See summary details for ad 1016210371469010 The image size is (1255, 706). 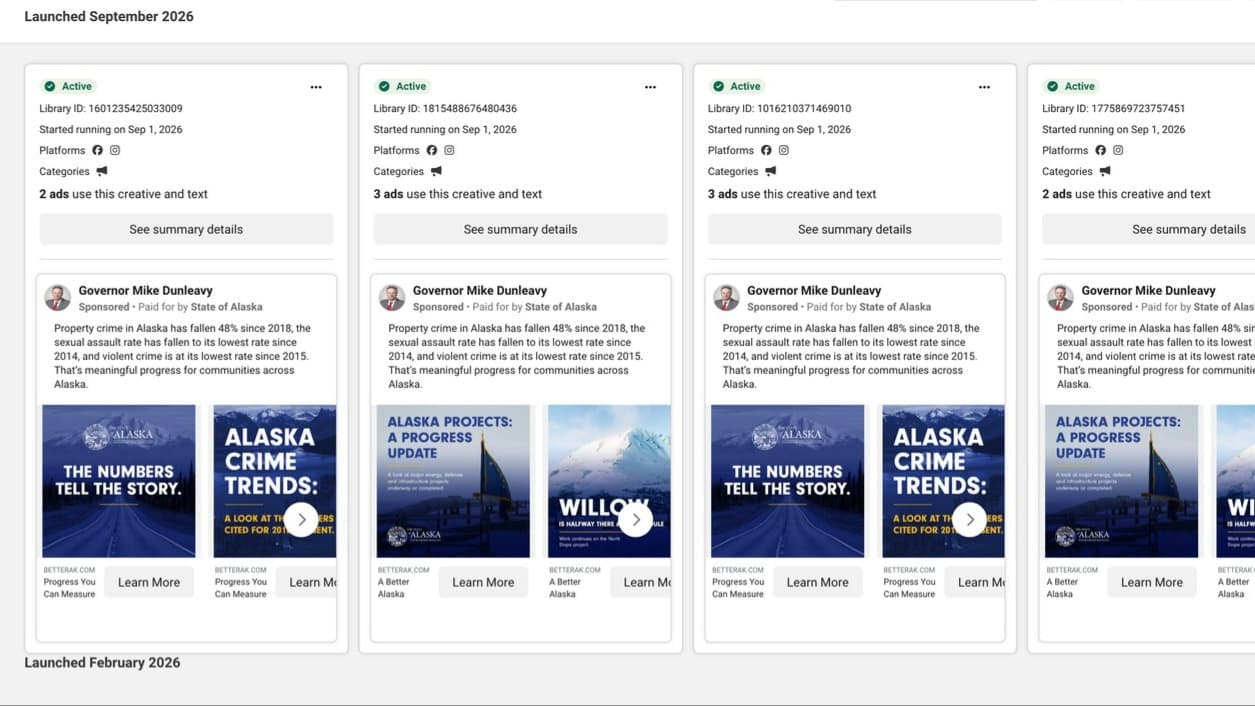point(854,229)
